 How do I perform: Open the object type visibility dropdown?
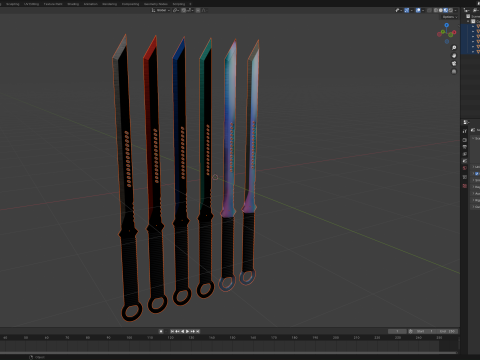[399, 10]
